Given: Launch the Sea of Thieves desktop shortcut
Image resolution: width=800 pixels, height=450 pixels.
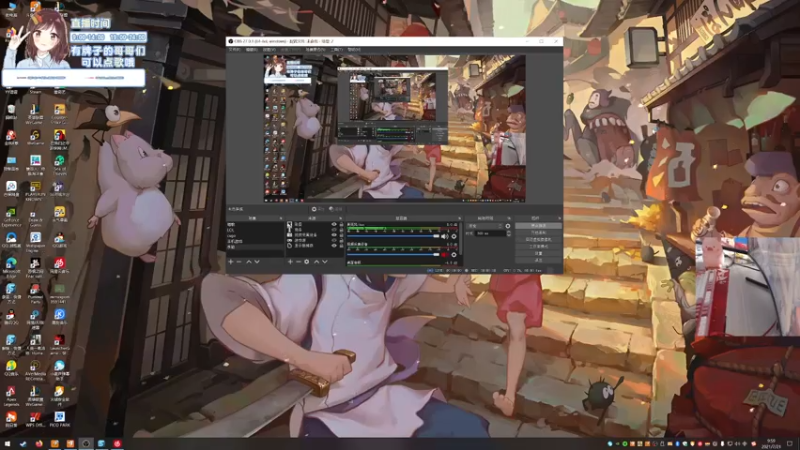Looking at the screenshot, I should click(x=60, y=165).
